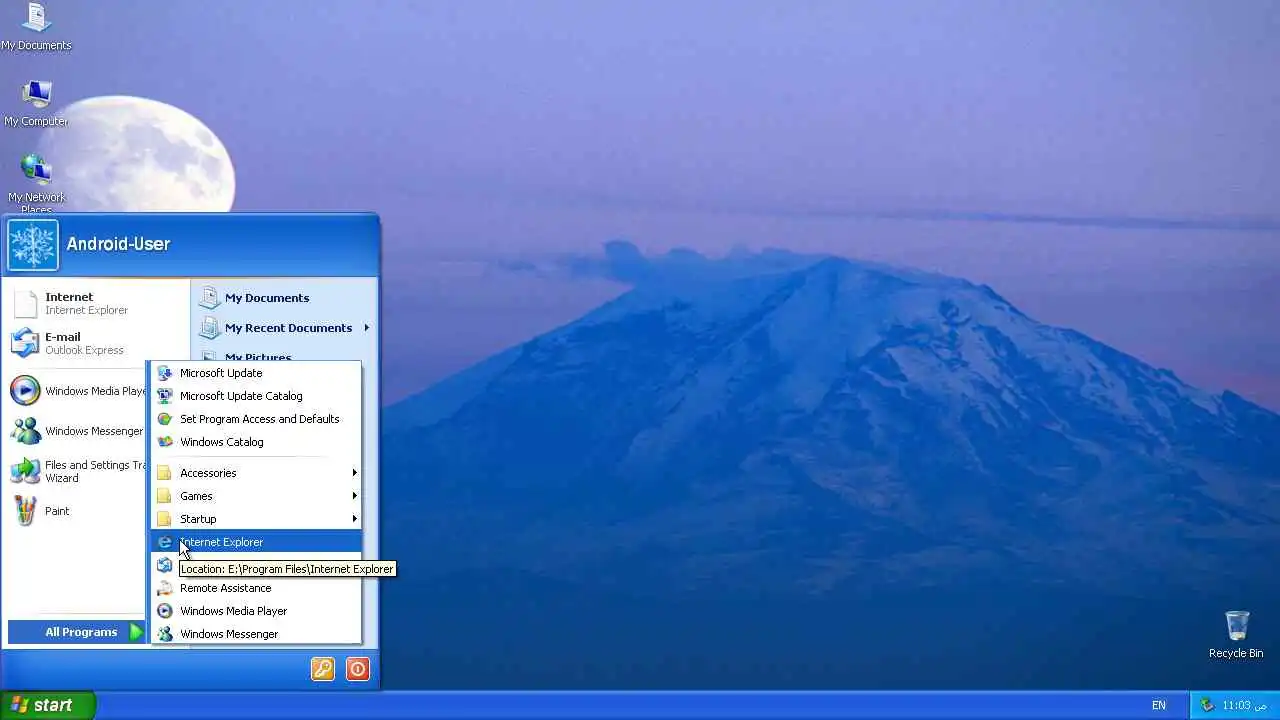
Task: Click the Log Off key icon
Action: [322, 669]
